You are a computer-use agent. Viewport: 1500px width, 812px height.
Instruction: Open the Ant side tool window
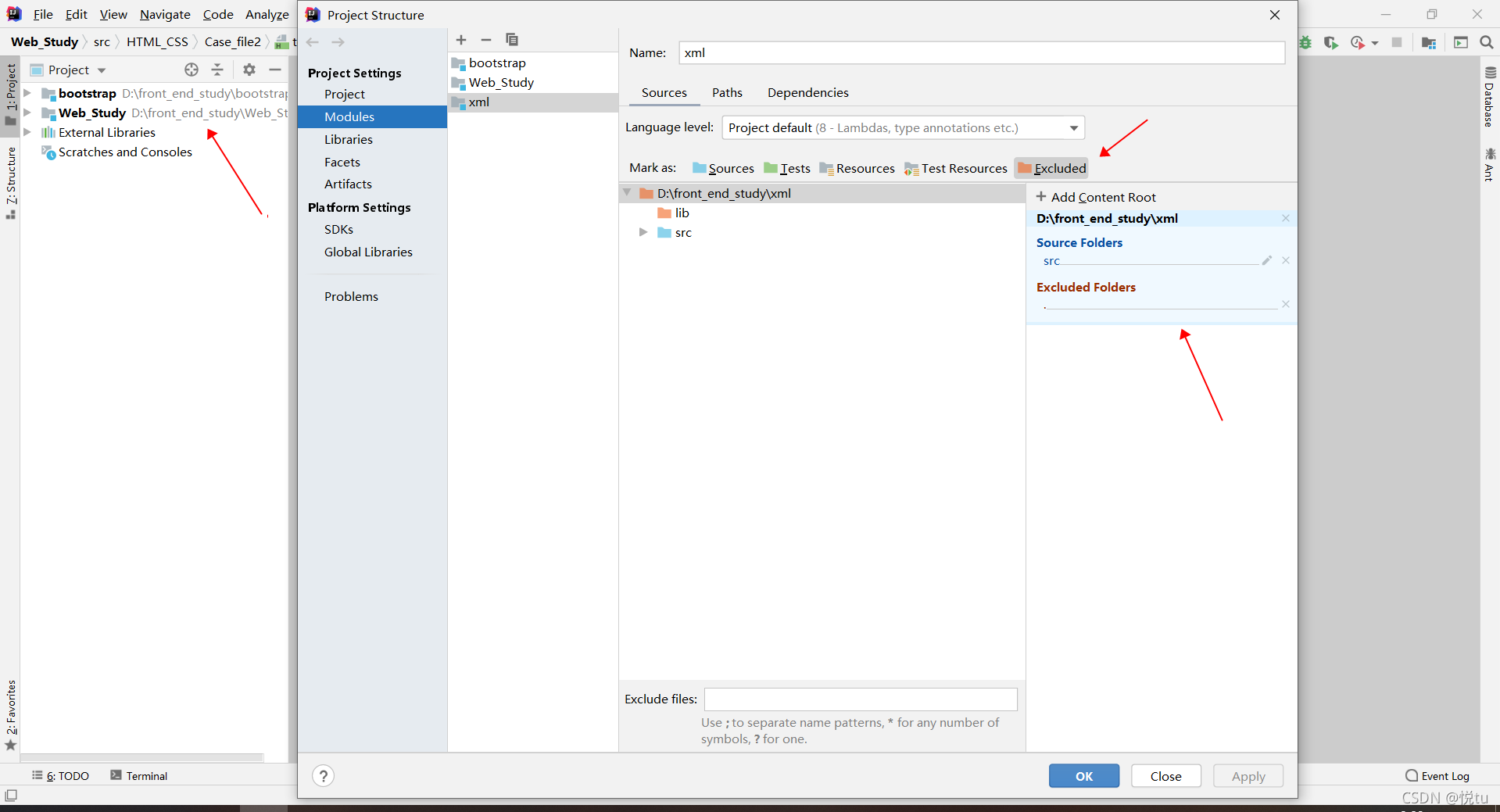[1490, 164]
